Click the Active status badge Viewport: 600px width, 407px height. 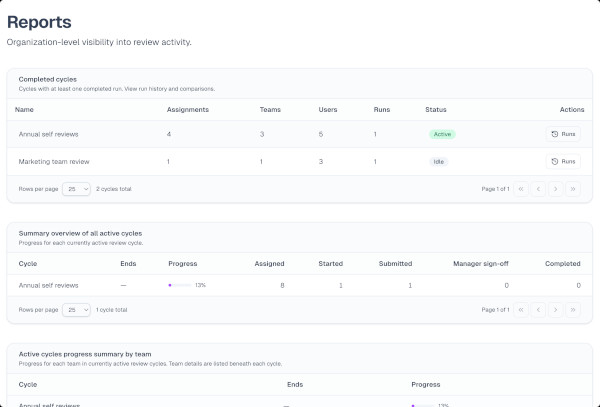[442, 134]
